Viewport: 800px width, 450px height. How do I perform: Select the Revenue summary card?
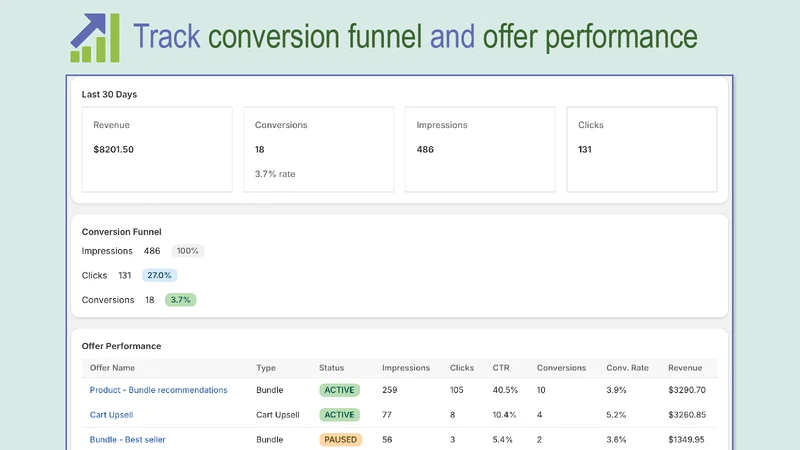tap(157, 149)
